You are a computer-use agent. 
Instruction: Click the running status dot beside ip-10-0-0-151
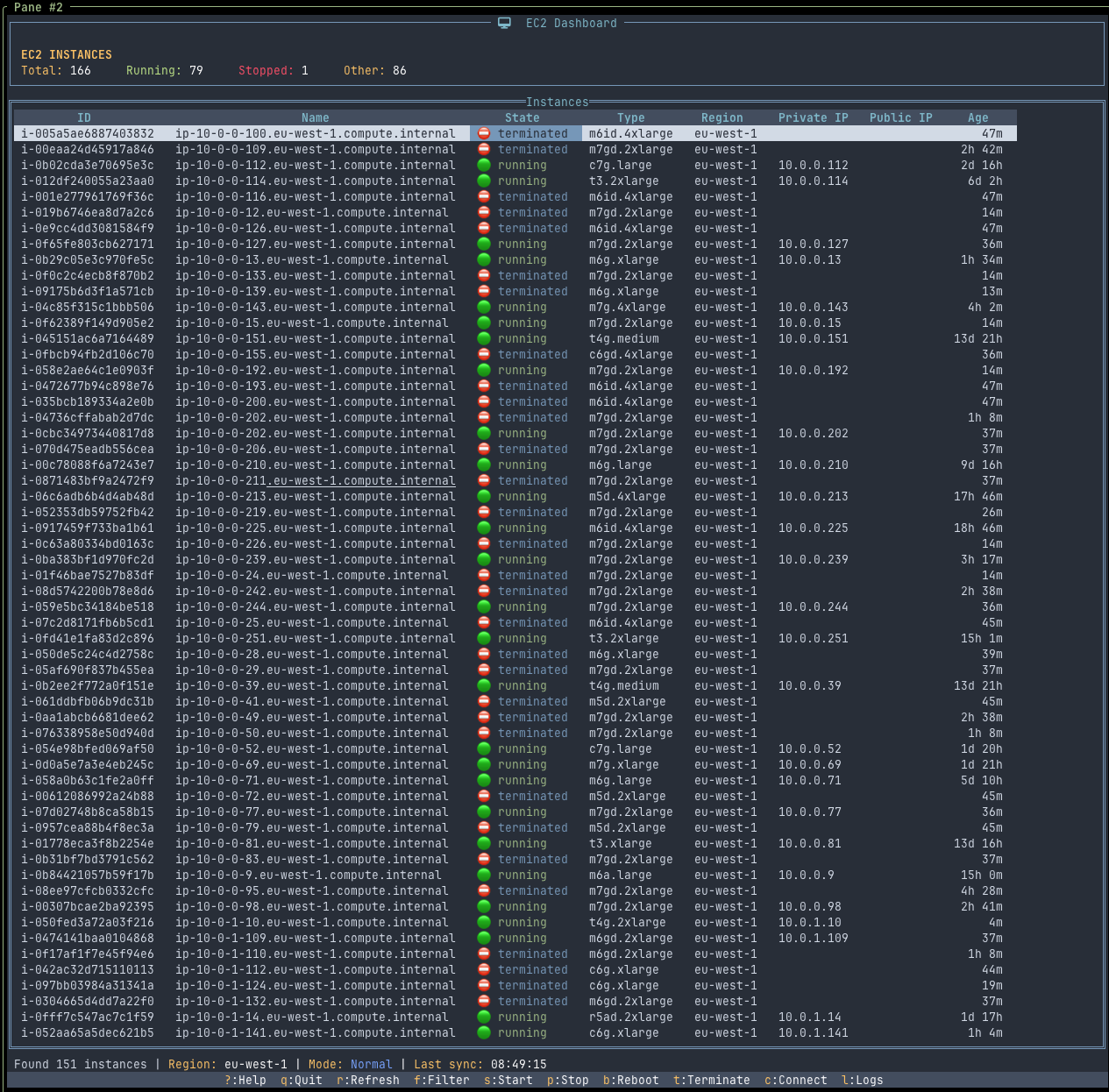[x=484, y=338]
